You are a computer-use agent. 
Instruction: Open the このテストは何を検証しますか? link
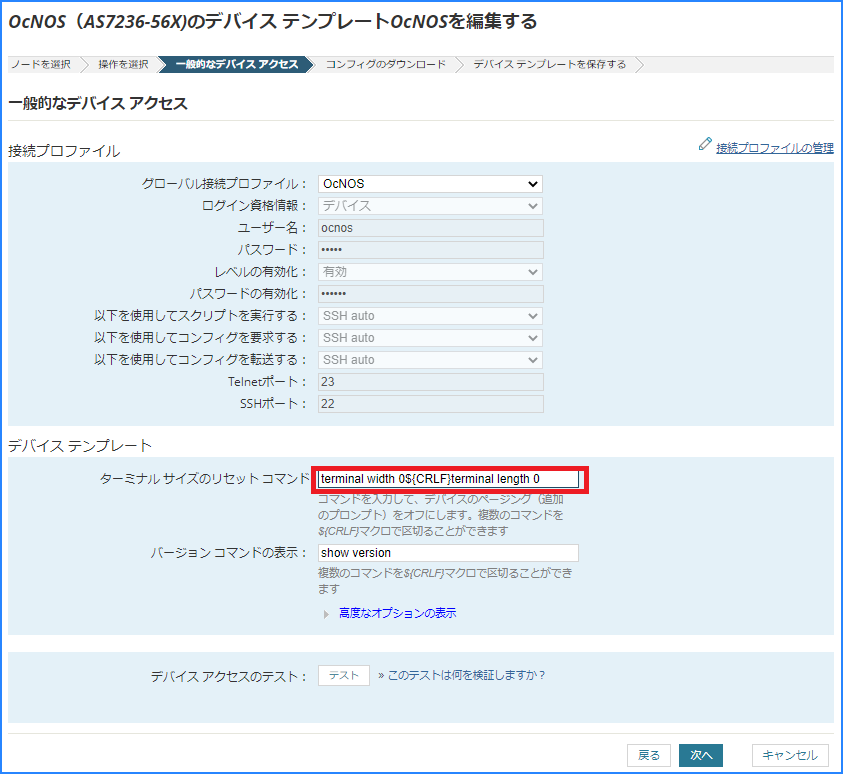point(466,676)
